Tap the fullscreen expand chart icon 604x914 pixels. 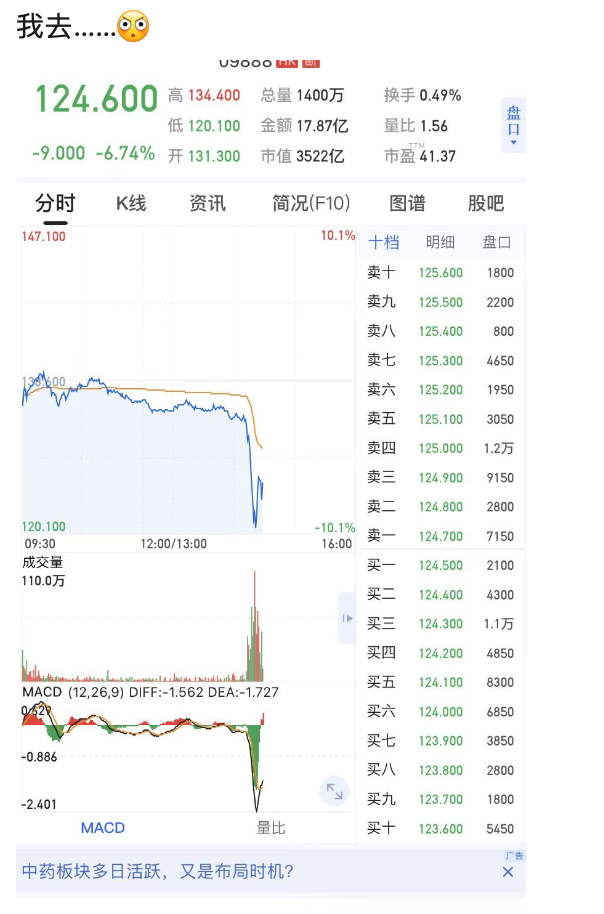point(334,792)
